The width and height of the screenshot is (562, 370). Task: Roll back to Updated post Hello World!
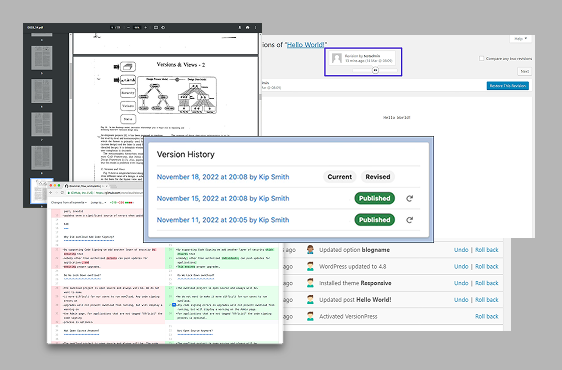[487, 300]
